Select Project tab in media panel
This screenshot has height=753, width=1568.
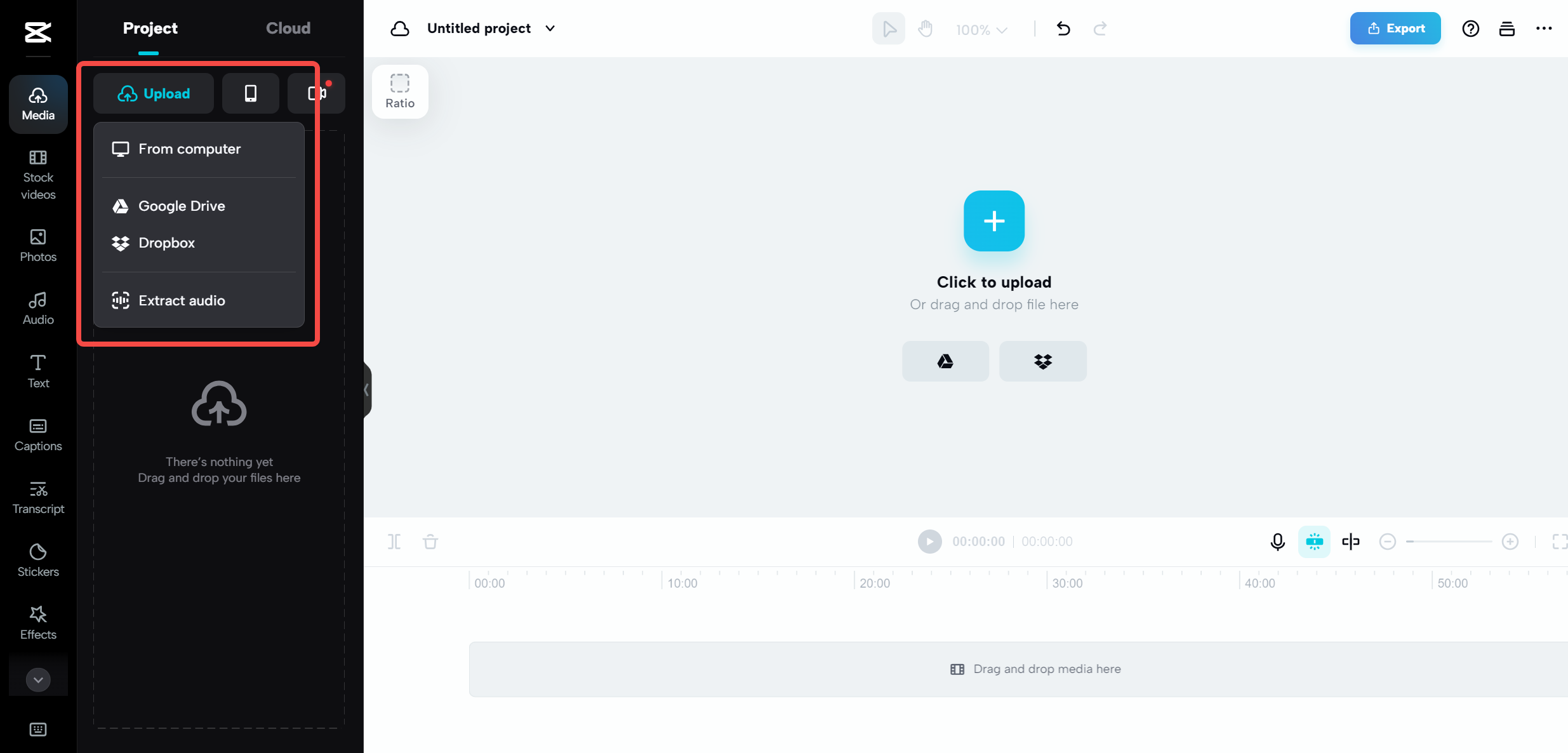(x=150, y=28)
